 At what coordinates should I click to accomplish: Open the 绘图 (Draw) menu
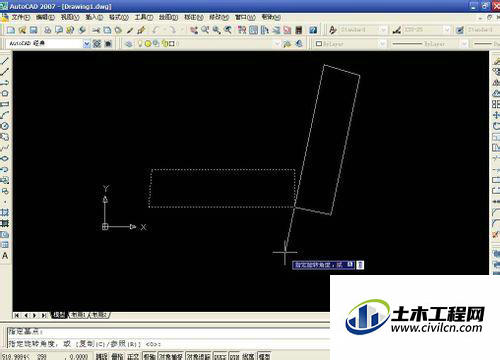pyautogui.click(x=168, y=17)
